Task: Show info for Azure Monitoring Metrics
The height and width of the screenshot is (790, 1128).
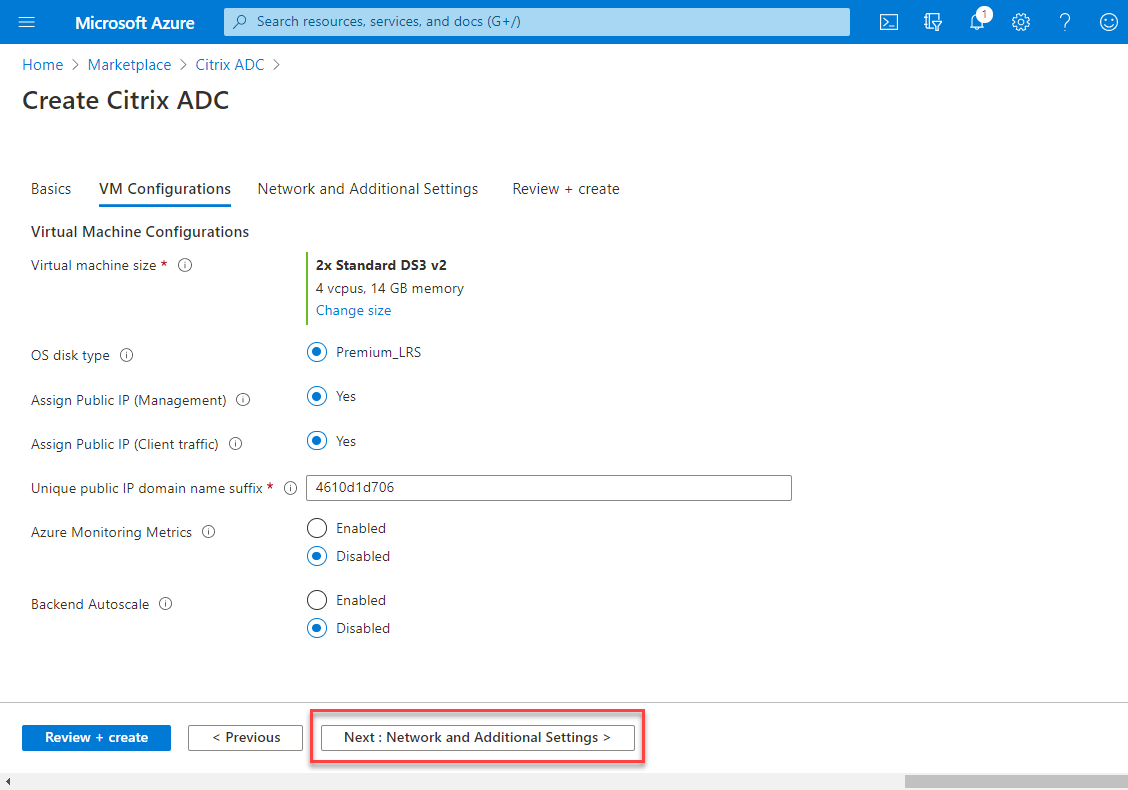Action: (x=209, y=532)
